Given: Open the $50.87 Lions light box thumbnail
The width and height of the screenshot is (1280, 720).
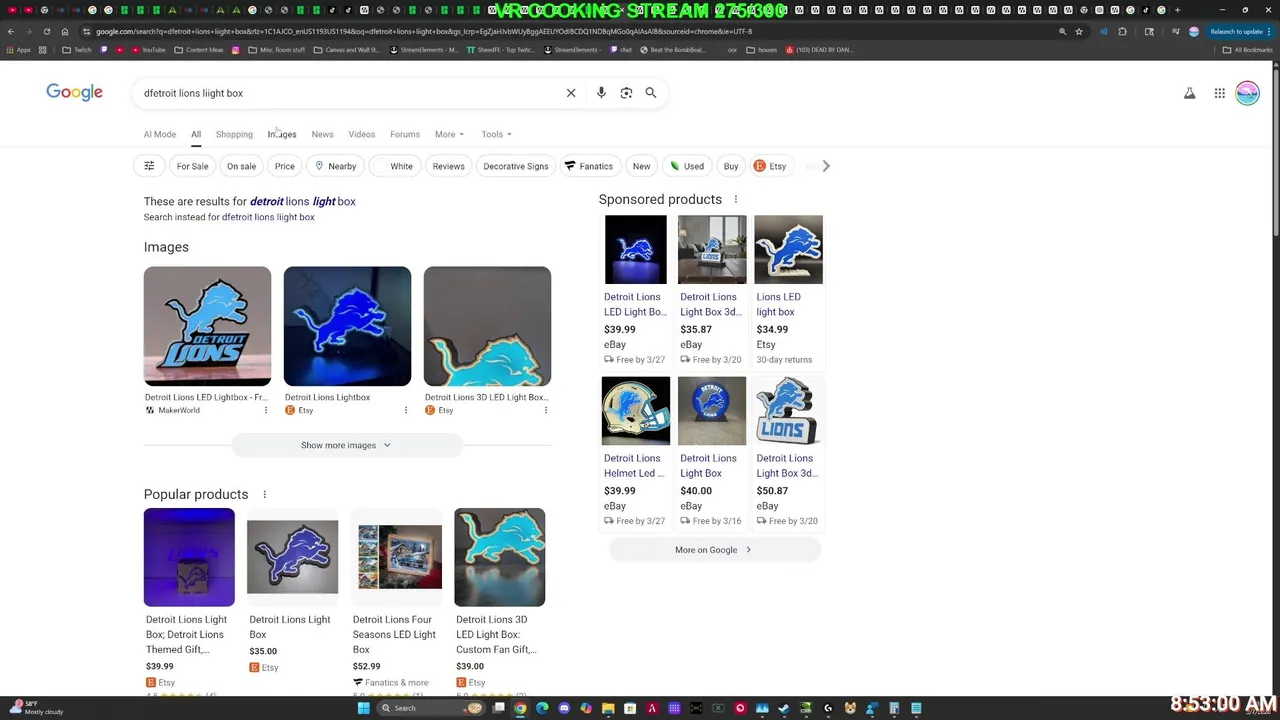Looking at the screenshot, I should [788, 410].
